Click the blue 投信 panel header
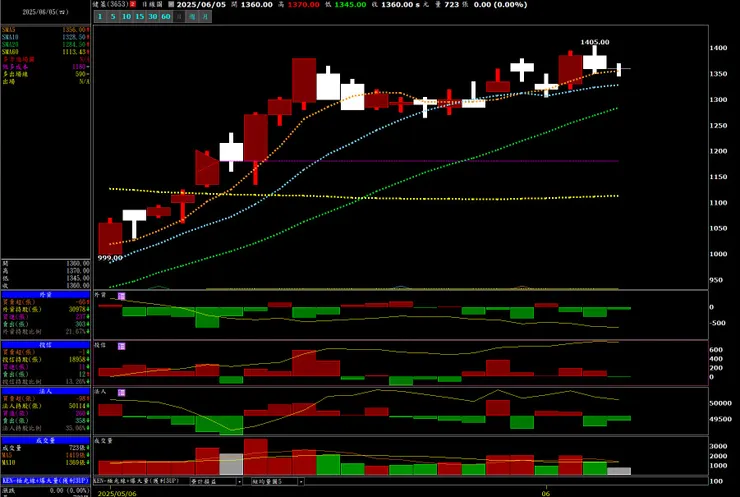Image resolution: width=740 pixels, height=497 pixels. [45, 345]
